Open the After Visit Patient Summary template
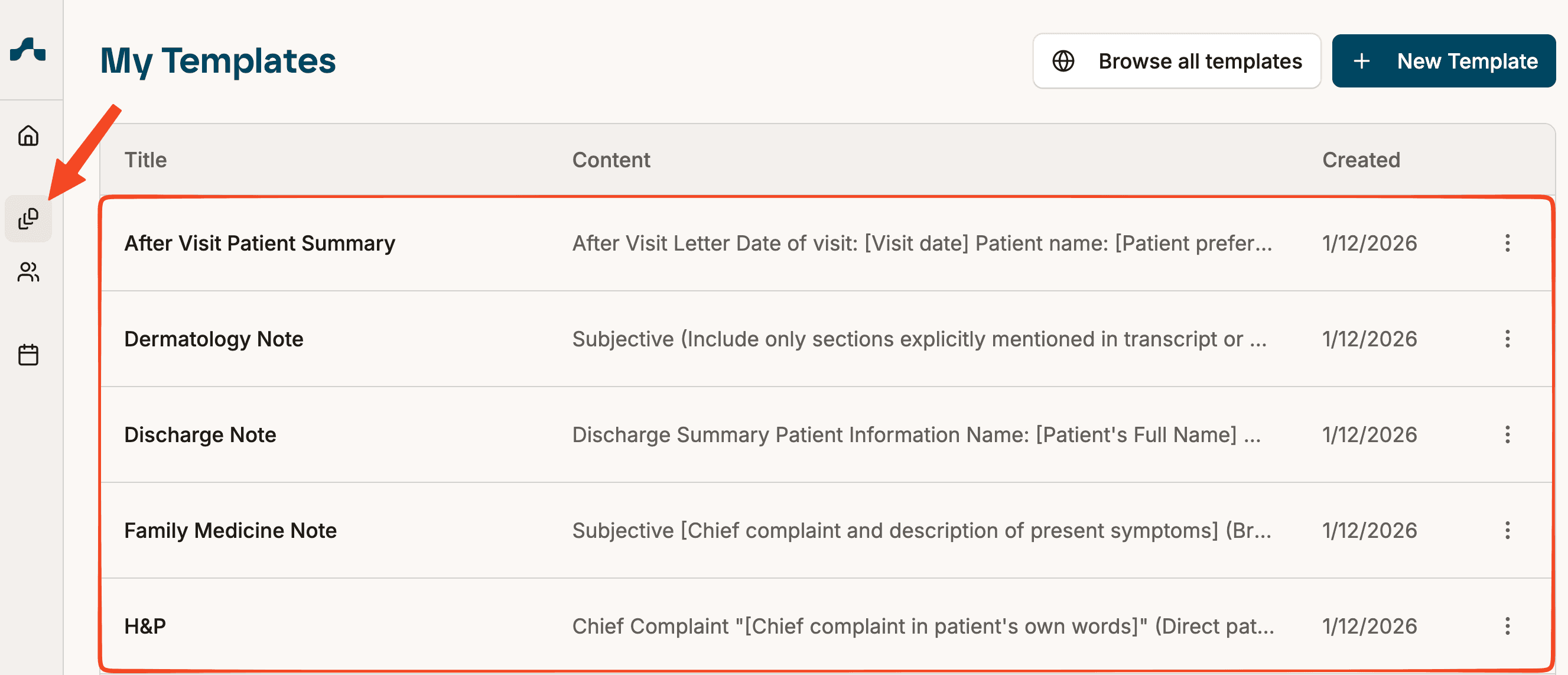The image size is (1568, 675). tap(259, 243)
